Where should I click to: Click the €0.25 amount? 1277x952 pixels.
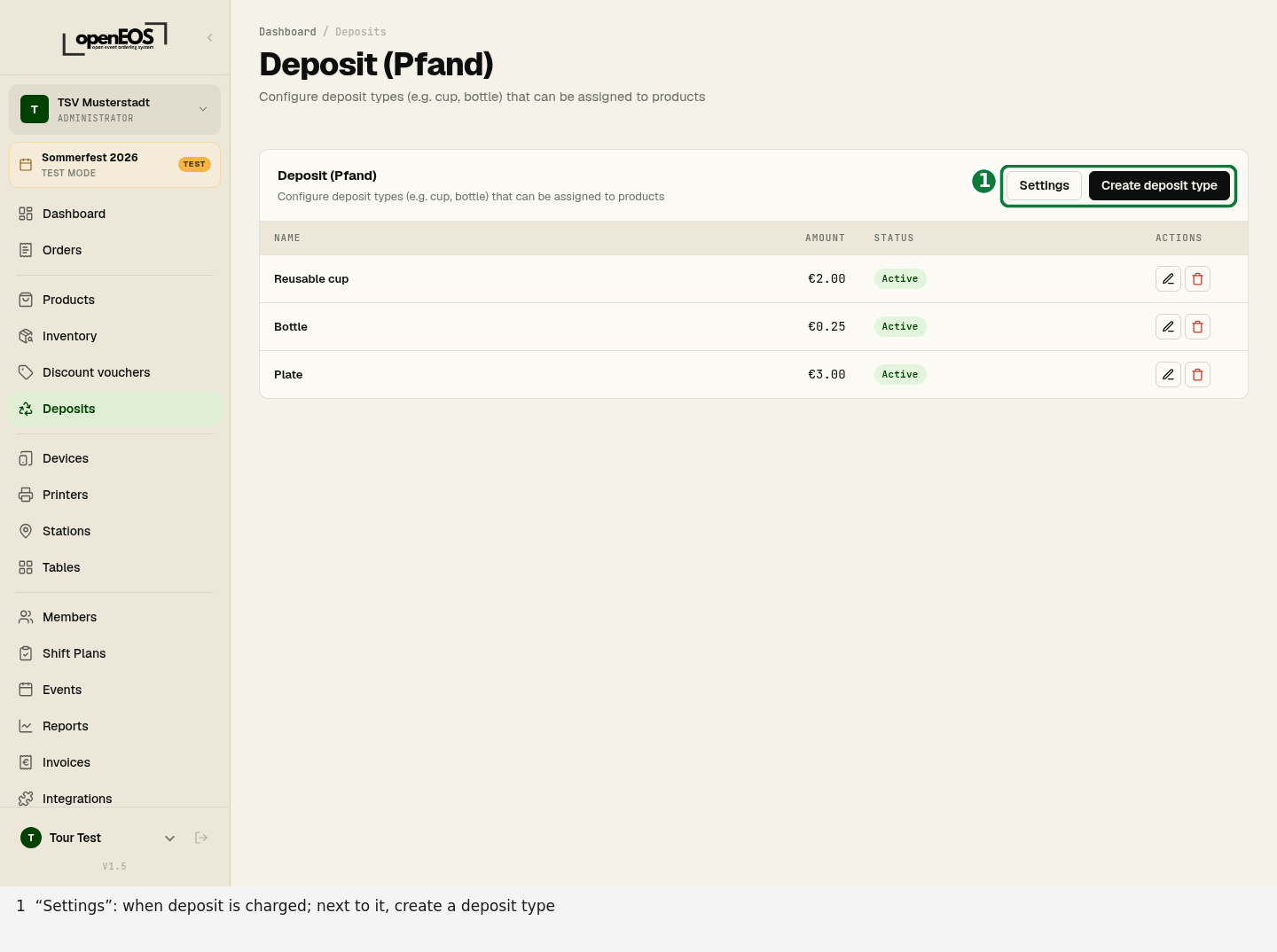(827, 327)
